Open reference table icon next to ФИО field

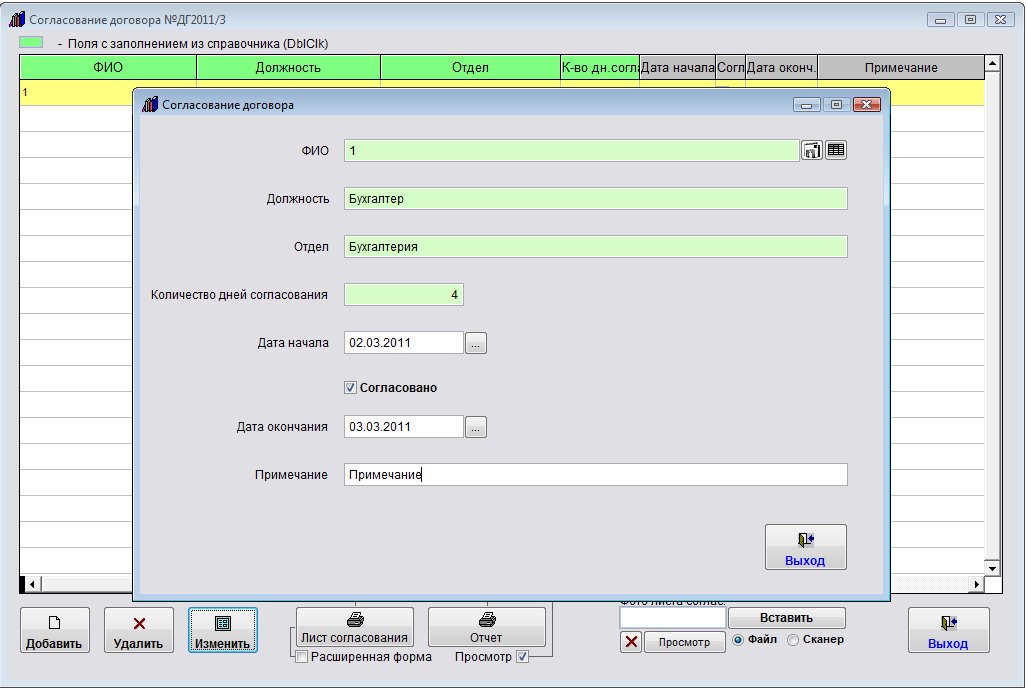(x=836, y=151)
